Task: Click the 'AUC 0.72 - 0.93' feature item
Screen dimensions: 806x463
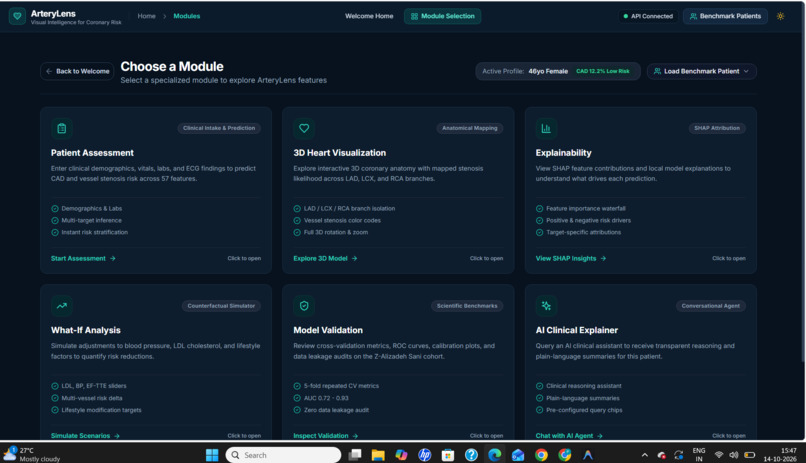Action: [x=321, y=398]
